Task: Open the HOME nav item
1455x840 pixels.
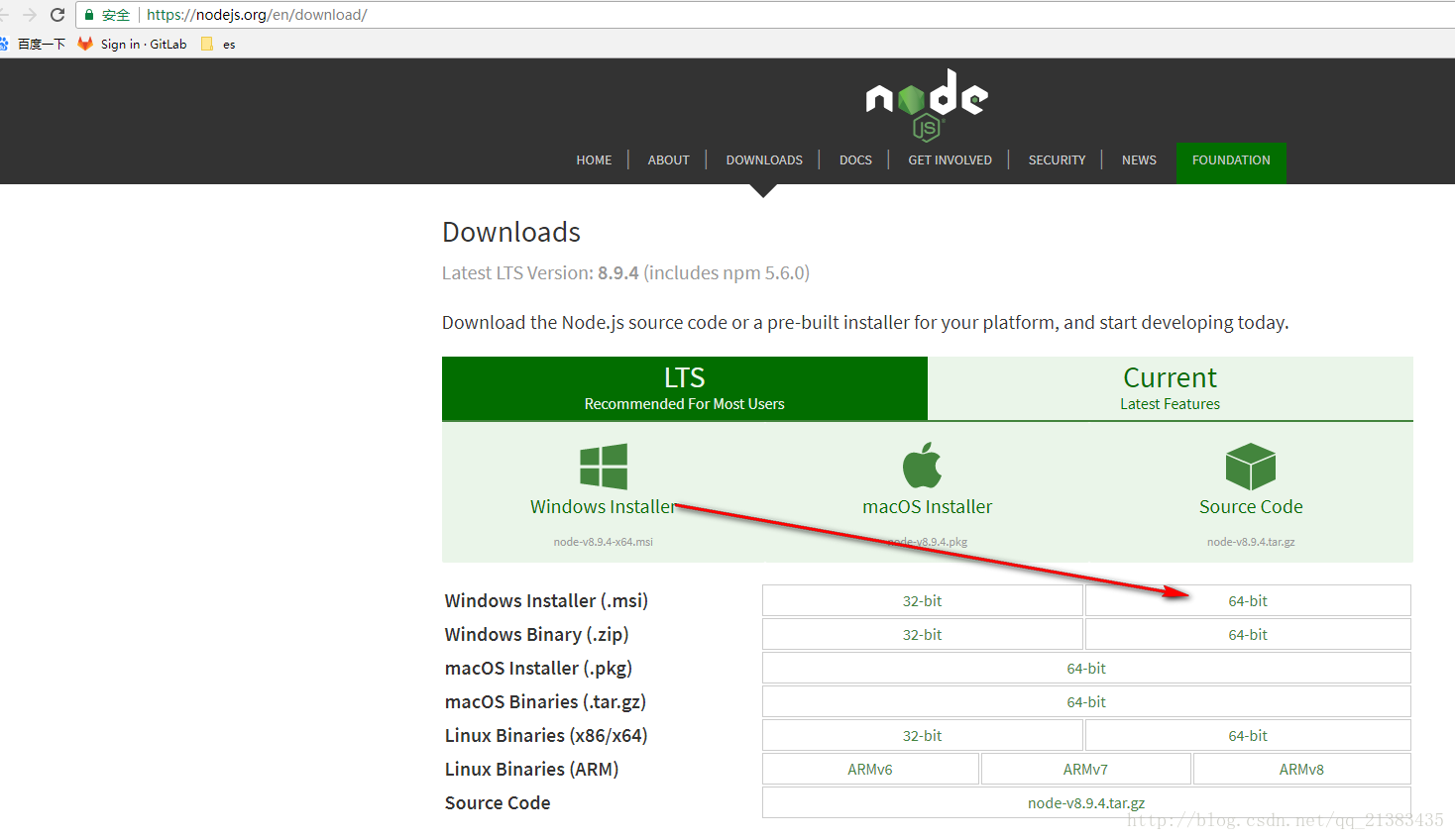Action: pyautogui.click(x=594, y=160)
